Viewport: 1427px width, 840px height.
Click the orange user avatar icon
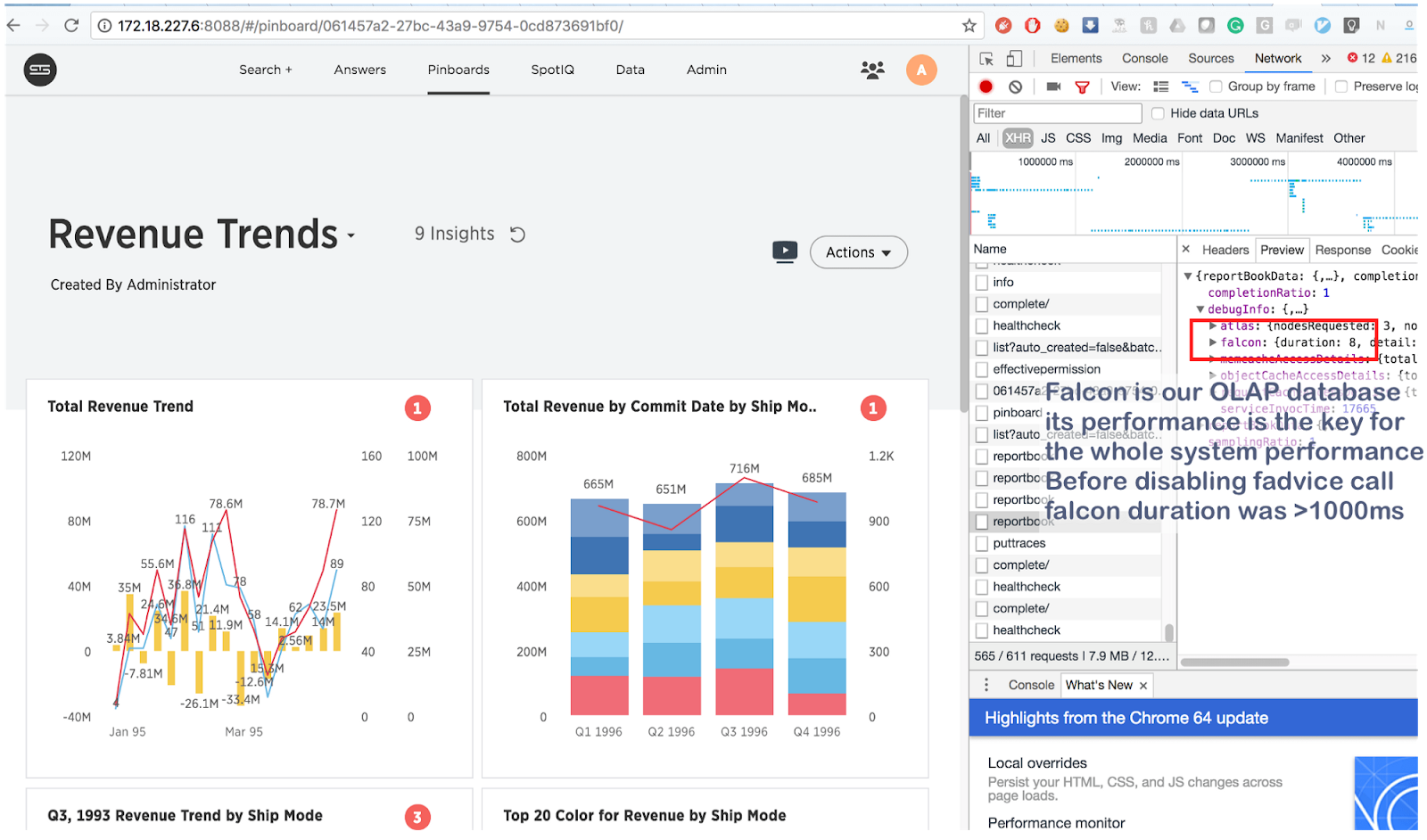921,70
